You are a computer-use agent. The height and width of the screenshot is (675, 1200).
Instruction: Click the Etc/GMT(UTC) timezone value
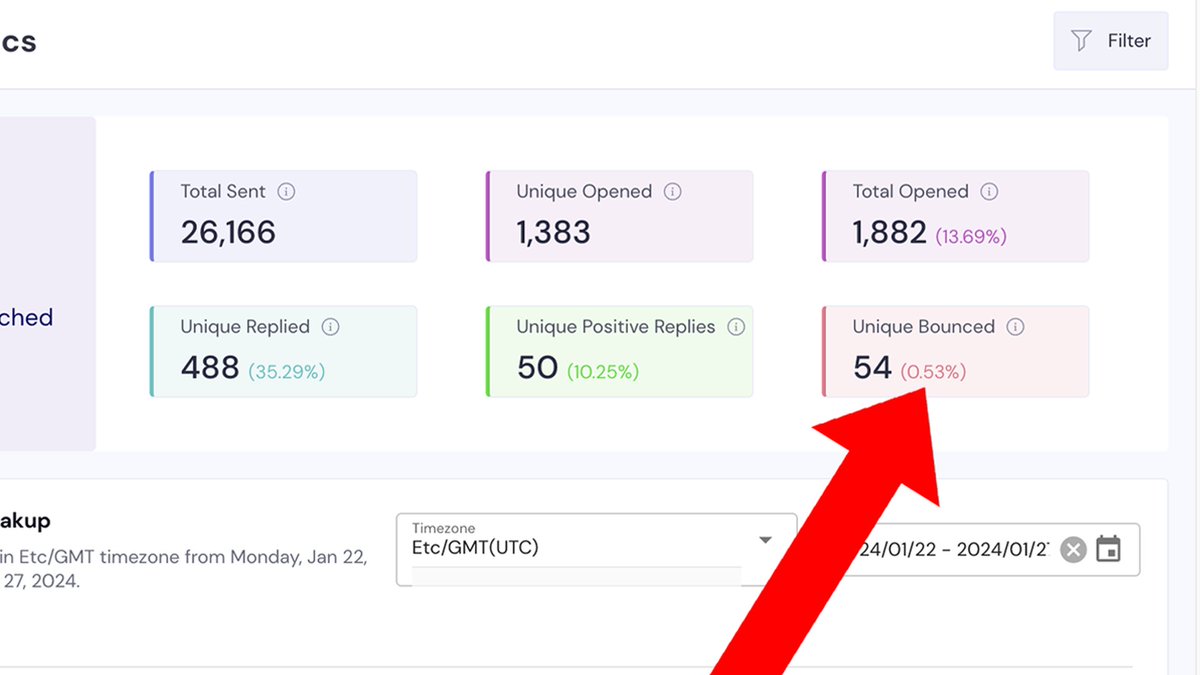(x=475, y=548)
